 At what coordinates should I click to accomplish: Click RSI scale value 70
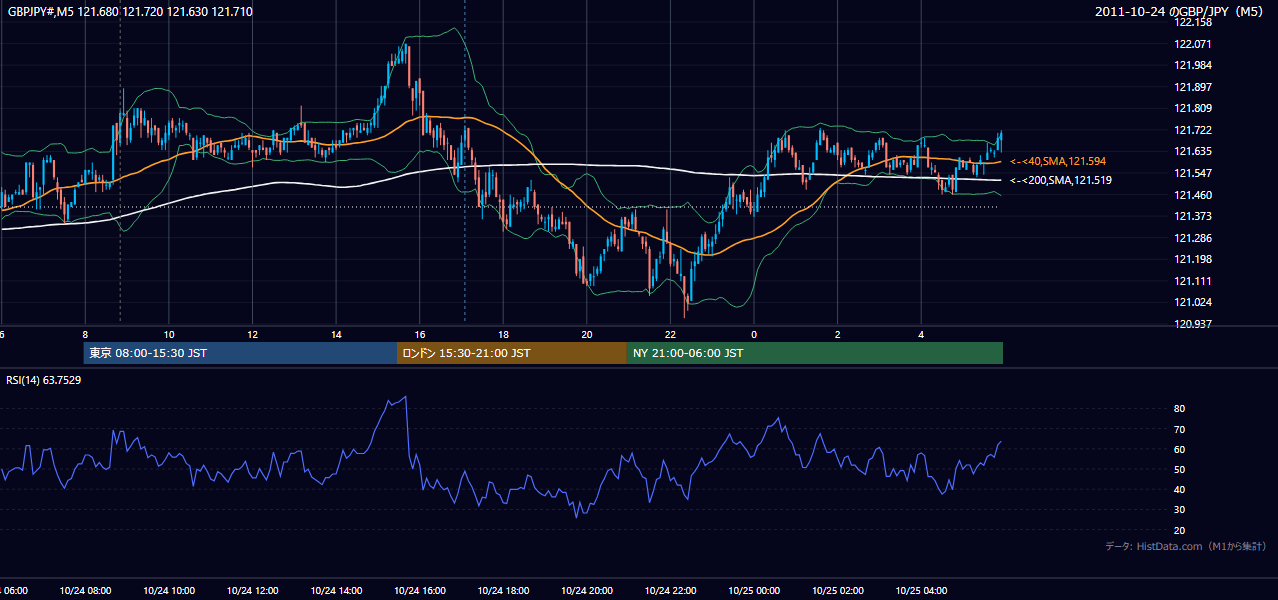point(1179,429)
